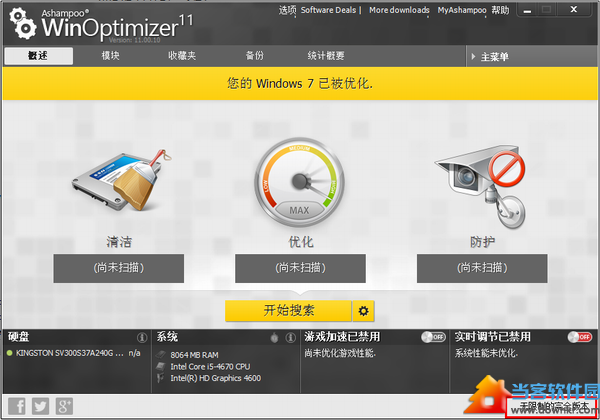Viewport: 600px width, 420px height.
Task: Open hard disk info icon in 硬盘 panel
Action: [142, 337]
